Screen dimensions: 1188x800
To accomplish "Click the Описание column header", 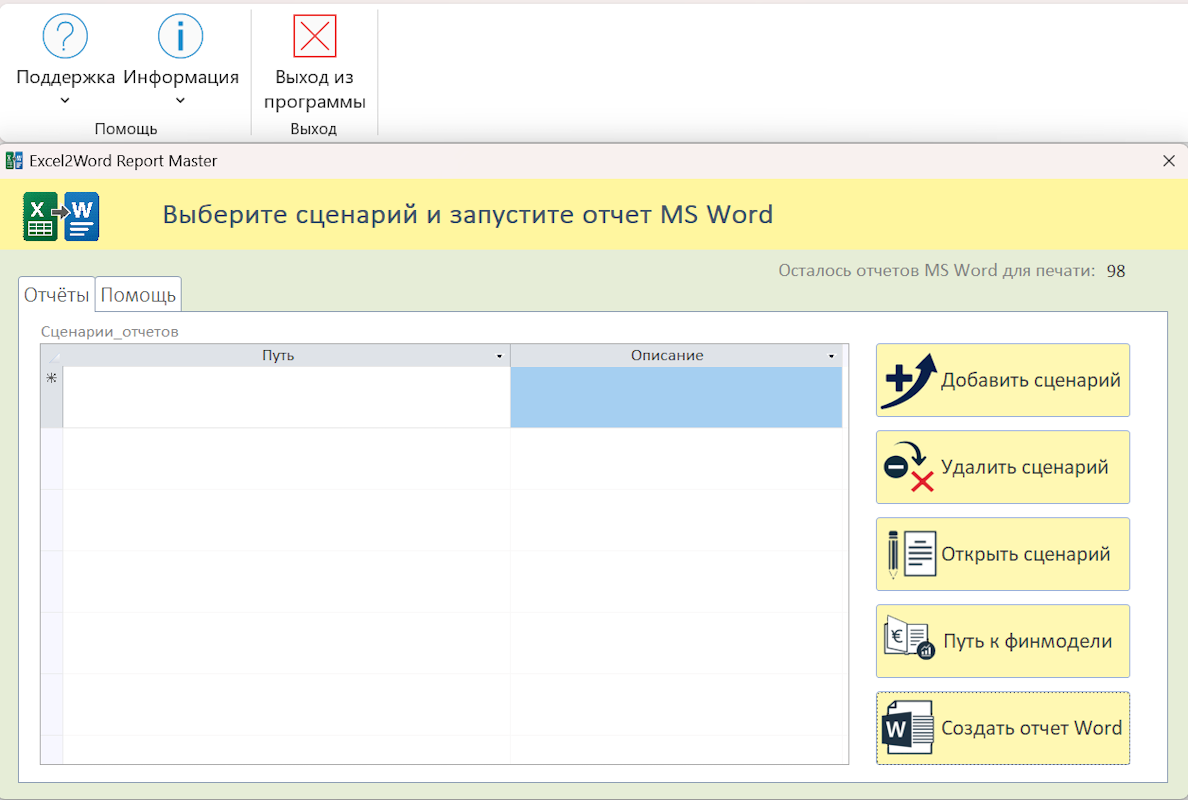I will pos(667,356).
